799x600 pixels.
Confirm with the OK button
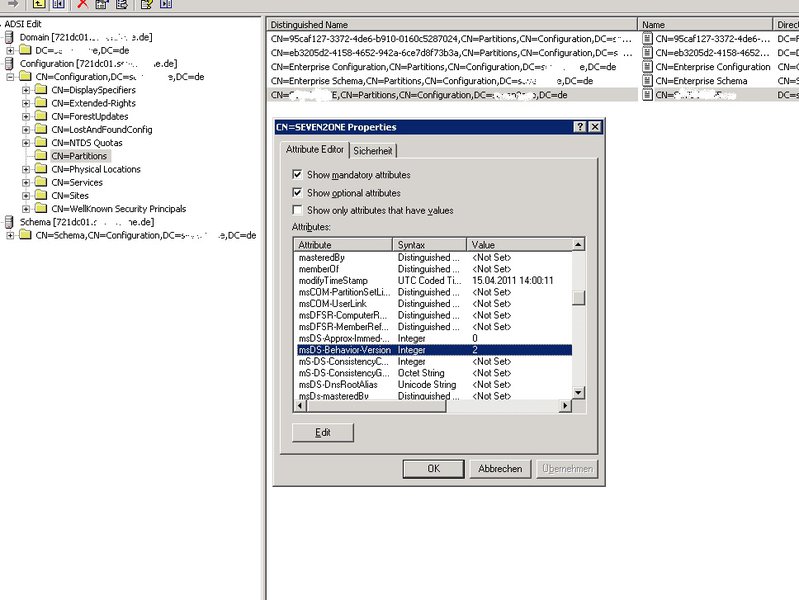(x=434, y=468)
